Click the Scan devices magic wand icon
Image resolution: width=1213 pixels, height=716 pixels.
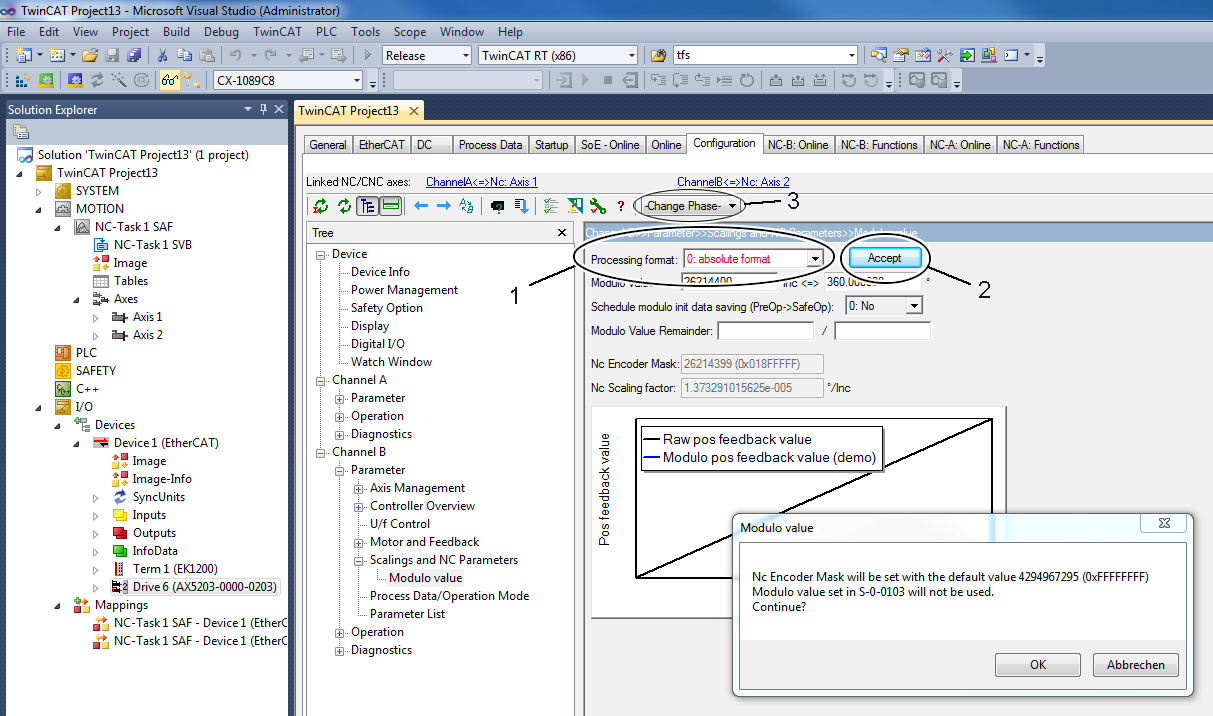119,80
